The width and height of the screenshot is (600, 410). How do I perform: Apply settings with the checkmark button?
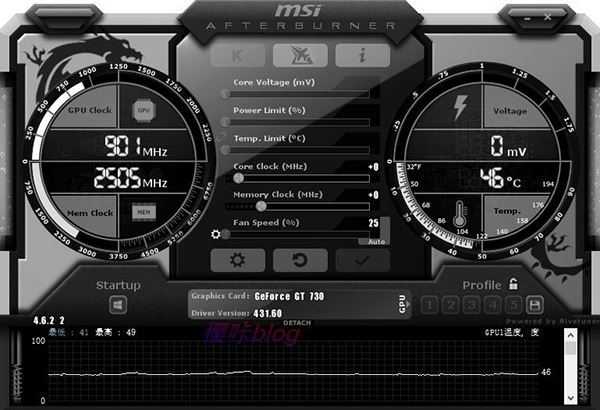(x=363, y=260)
